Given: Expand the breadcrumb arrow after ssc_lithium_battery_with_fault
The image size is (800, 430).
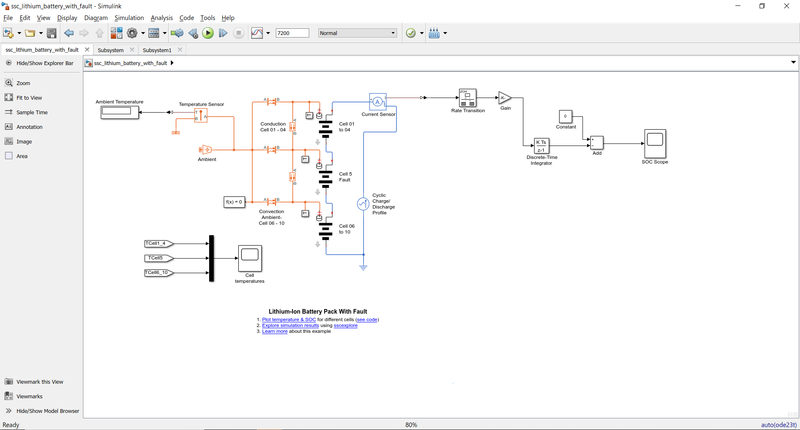Looking at the screenshot, I should click(172, 63).
